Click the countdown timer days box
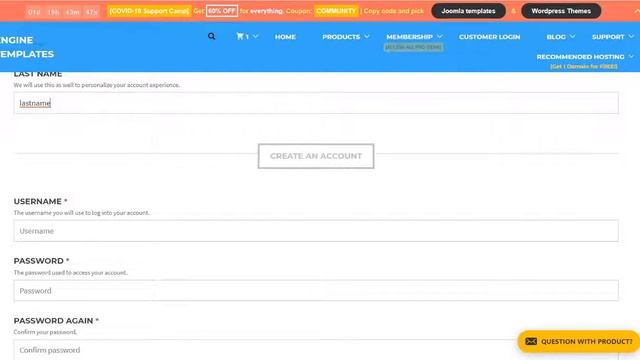Image resolution: width=640 pixels, height=360 pixels. pos(34,12)
